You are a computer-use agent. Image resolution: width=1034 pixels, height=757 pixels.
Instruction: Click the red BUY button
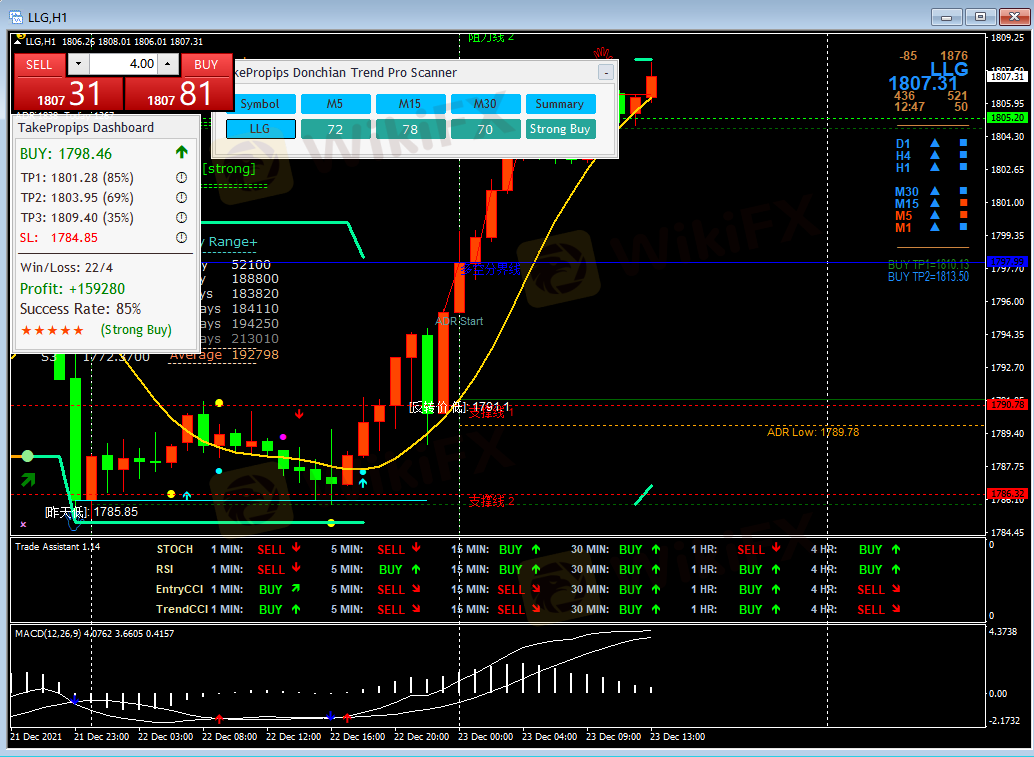[x=206, y=65]
